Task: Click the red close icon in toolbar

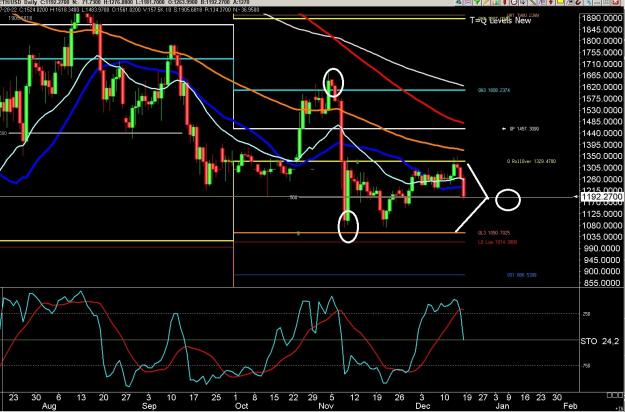Action: [616, 2]
